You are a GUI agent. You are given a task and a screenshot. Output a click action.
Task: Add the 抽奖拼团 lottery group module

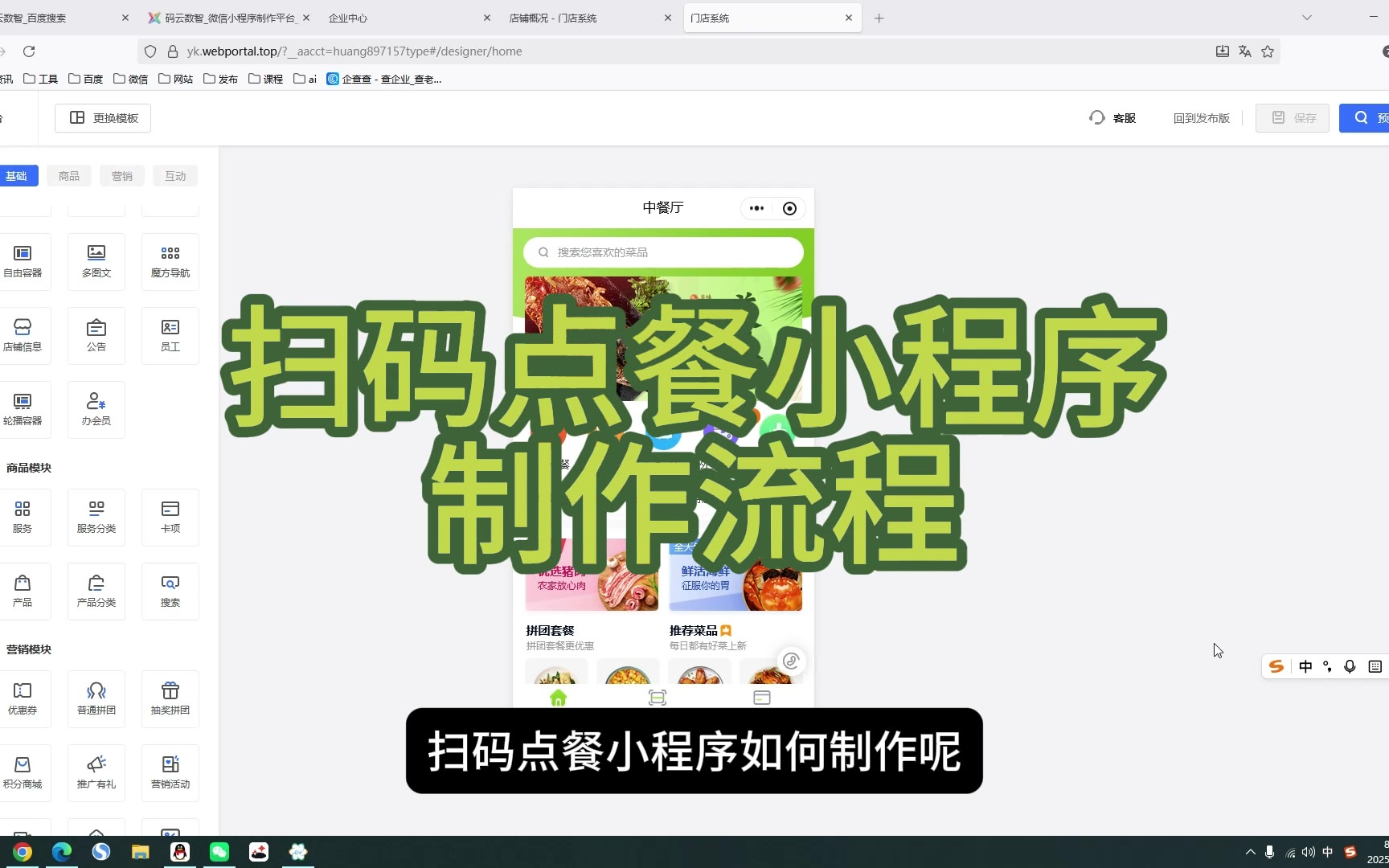(x=170, y=698)
